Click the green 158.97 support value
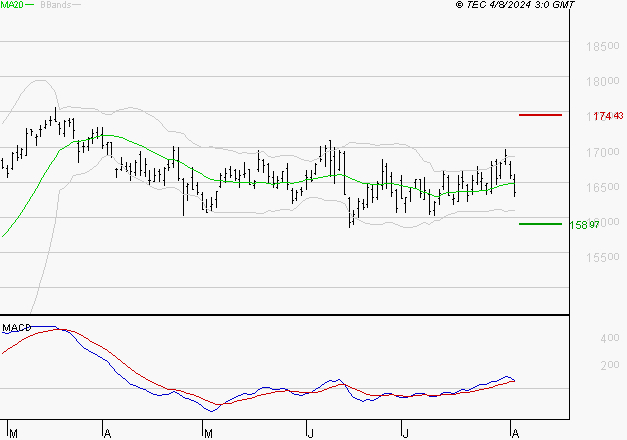Viewport: 627px width, 440px height. (x=584, y=225)
